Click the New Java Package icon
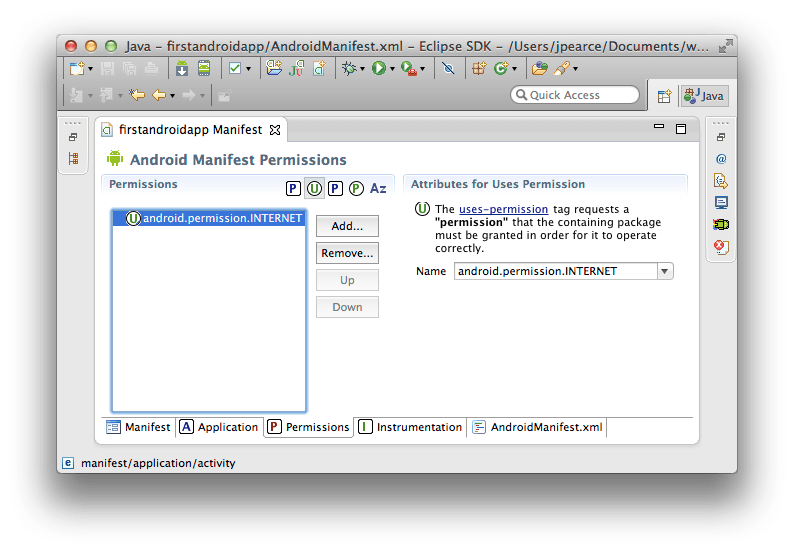The width and height of the screenshot is (794, 552). 479,68
